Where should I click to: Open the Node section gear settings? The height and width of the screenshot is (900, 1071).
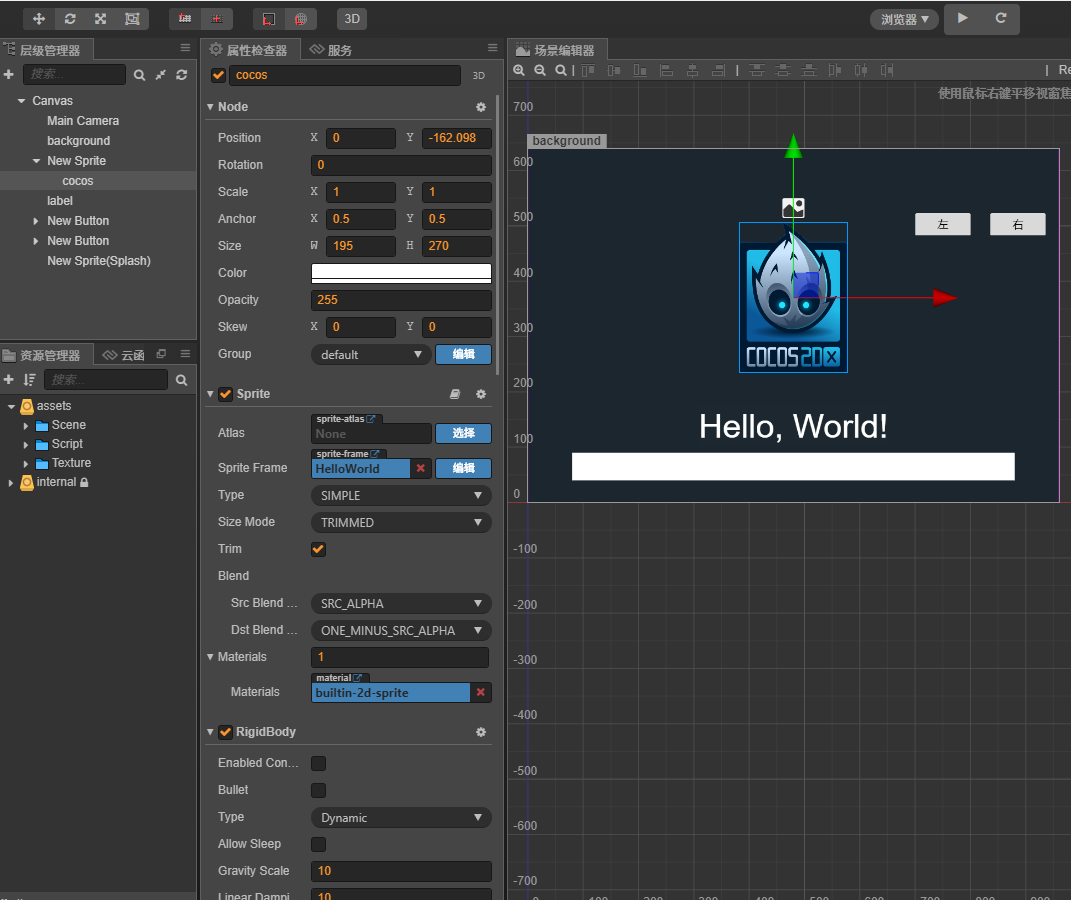pyautogui.click(x=481, y=107)
